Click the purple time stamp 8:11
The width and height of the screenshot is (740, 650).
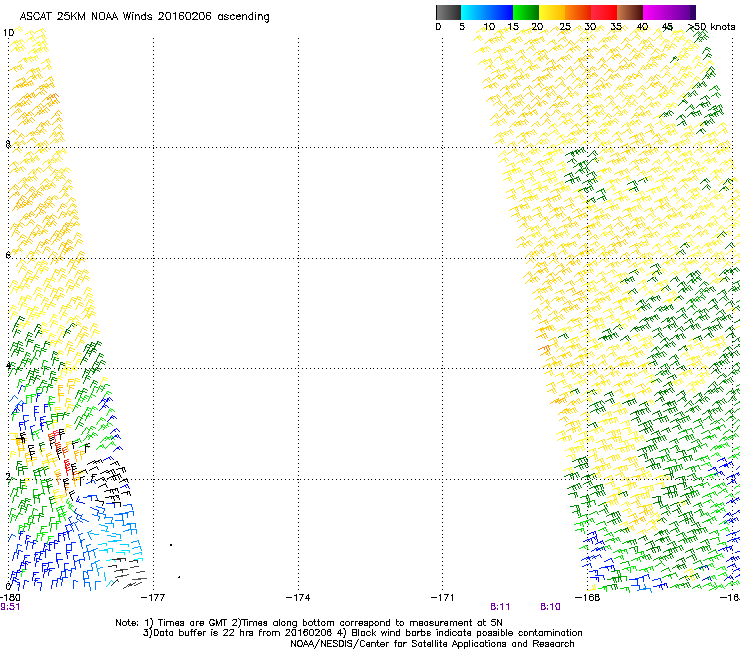(x=500, y=607)
